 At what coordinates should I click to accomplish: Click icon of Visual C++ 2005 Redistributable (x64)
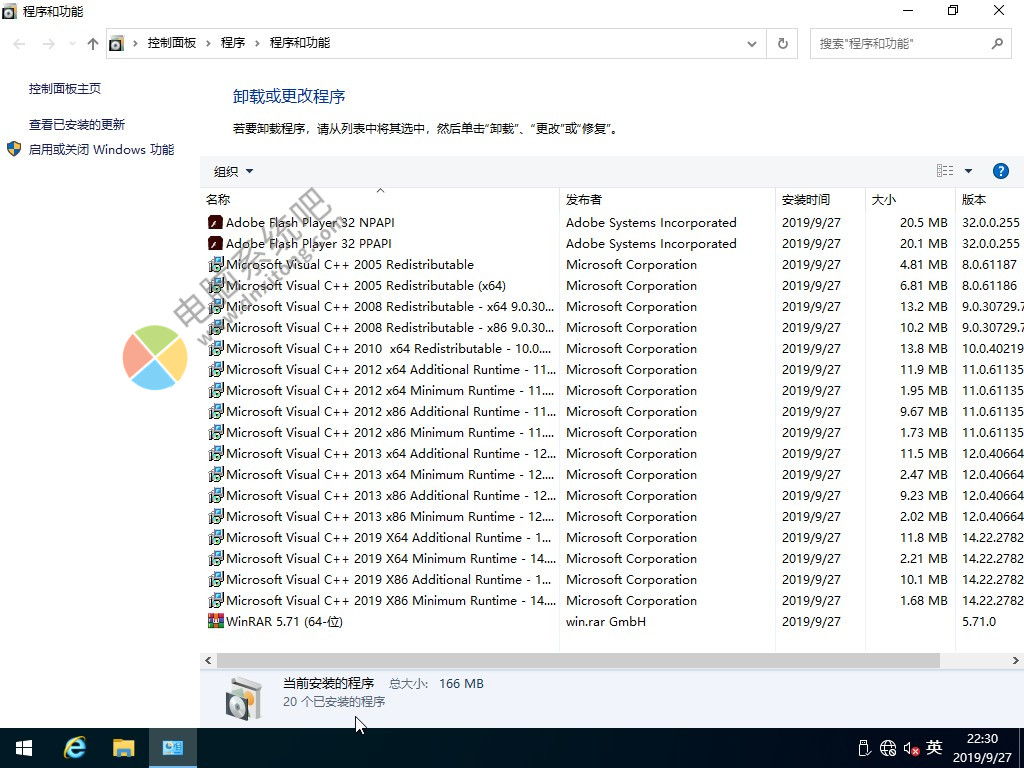[x=216, y=285]
